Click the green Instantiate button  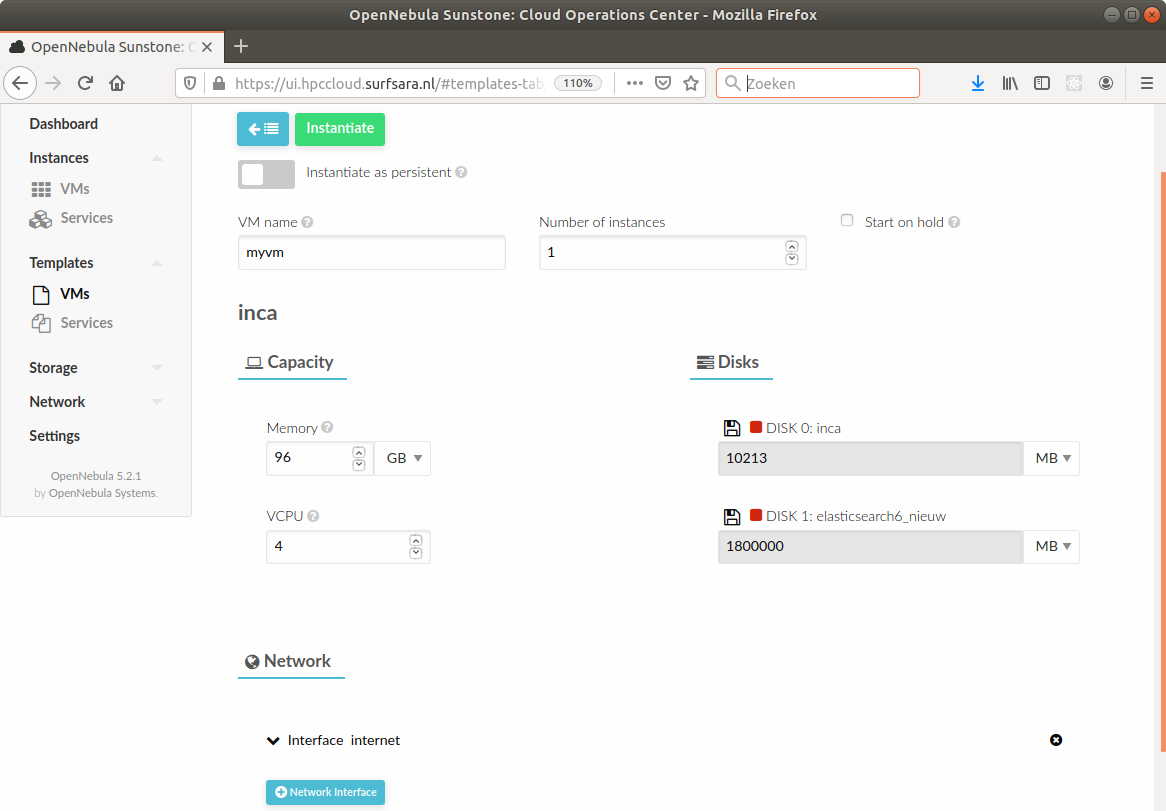(340, 129)
